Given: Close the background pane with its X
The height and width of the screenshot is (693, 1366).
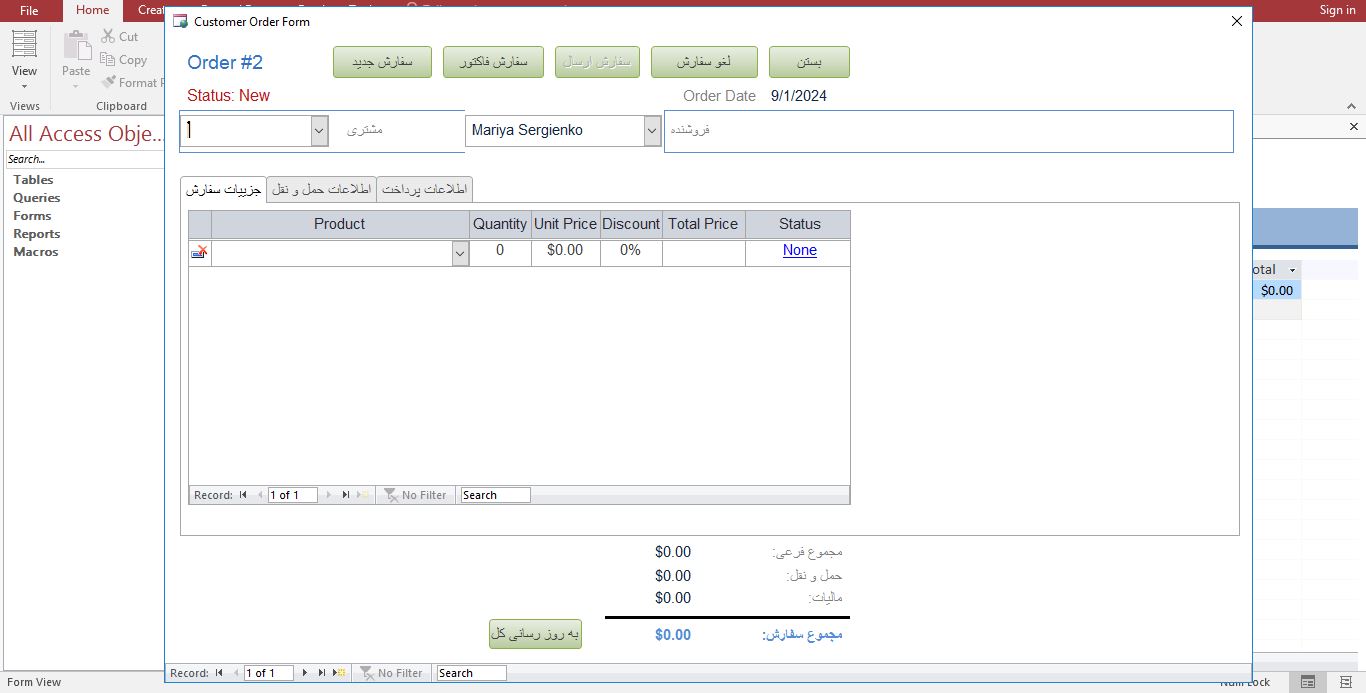Looking at the screenshot, I should tap(1354, 127).
